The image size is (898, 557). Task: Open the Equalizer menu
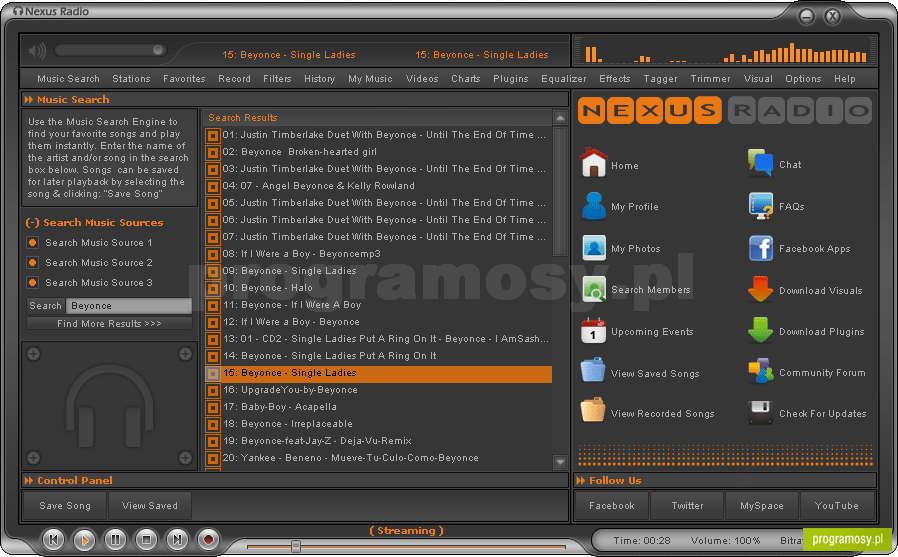(564, 79)
